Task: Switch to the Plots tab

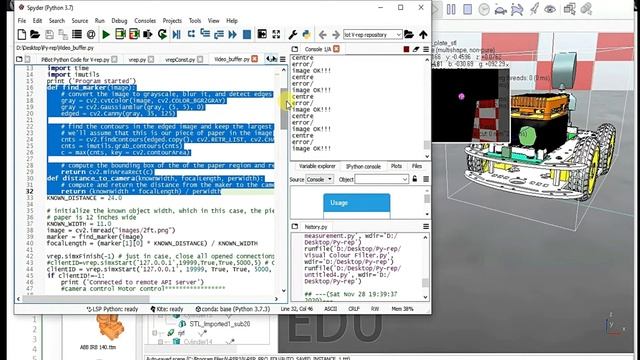Action: point(396,167)
